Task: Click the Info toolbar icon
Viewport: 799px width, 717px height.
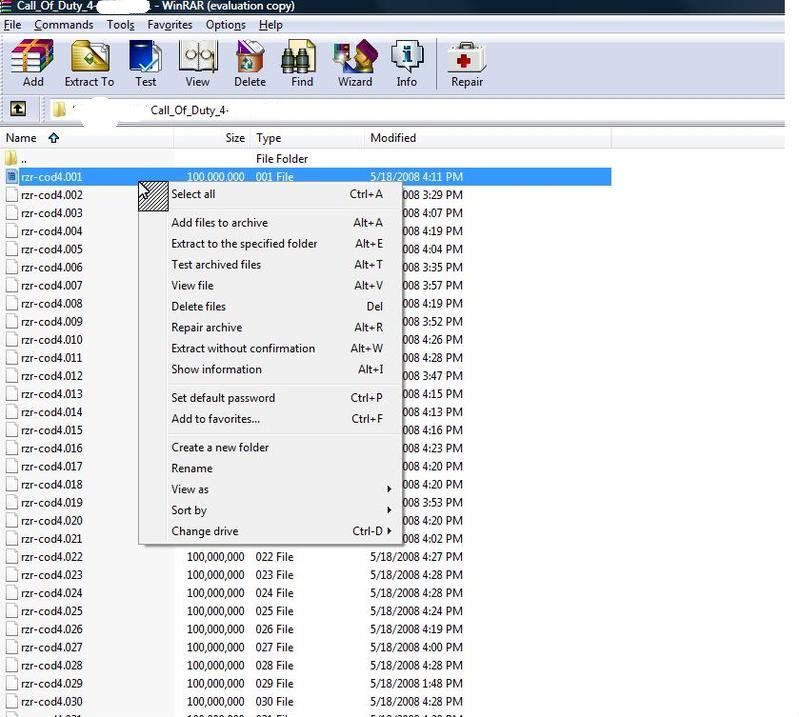Action: click(406, 62)
